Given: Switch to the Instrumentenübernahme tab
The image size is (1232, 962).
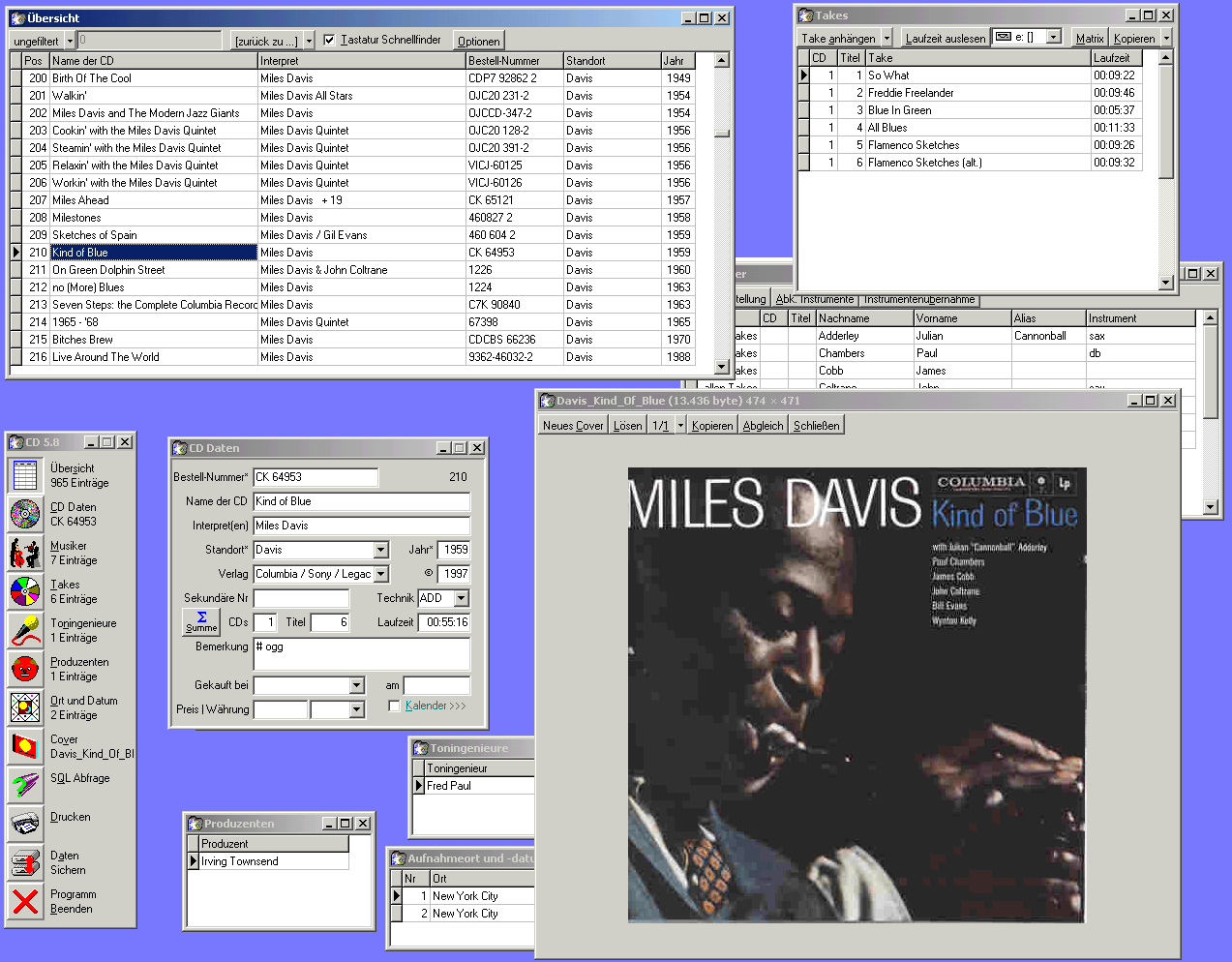Looking at the screenshot, I should tap(919, 299).
